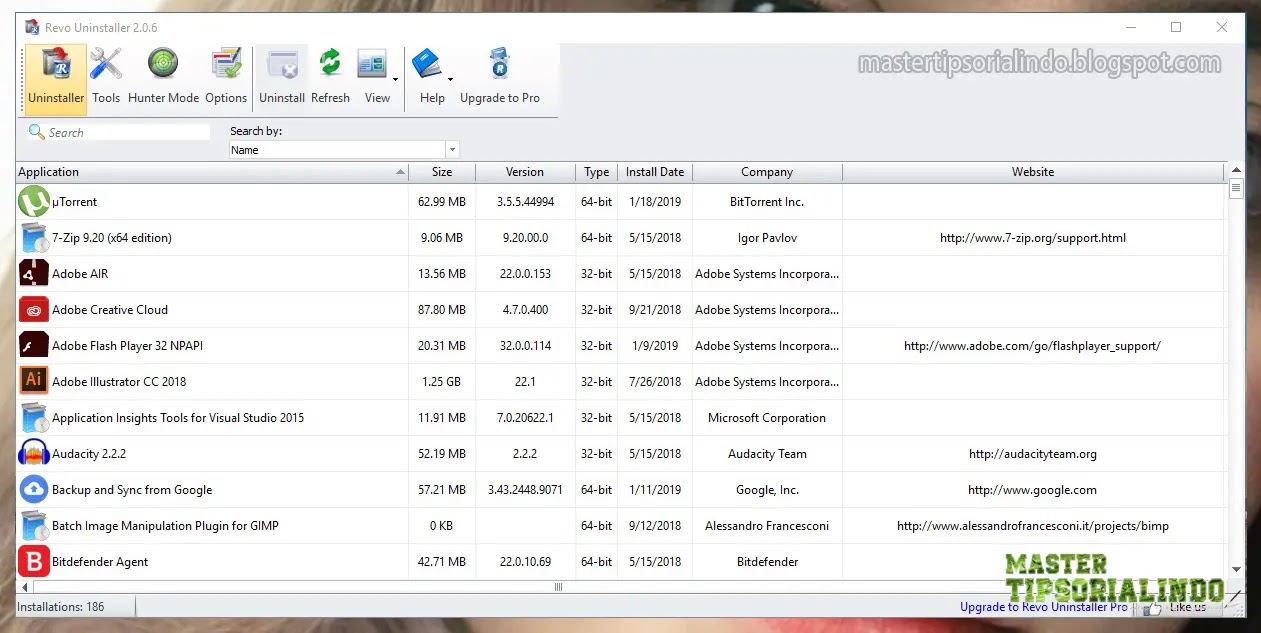Viewport: 1261px width, 633px height.
Task: Select the Application Insights Tools icon
Action: [34, 418]
